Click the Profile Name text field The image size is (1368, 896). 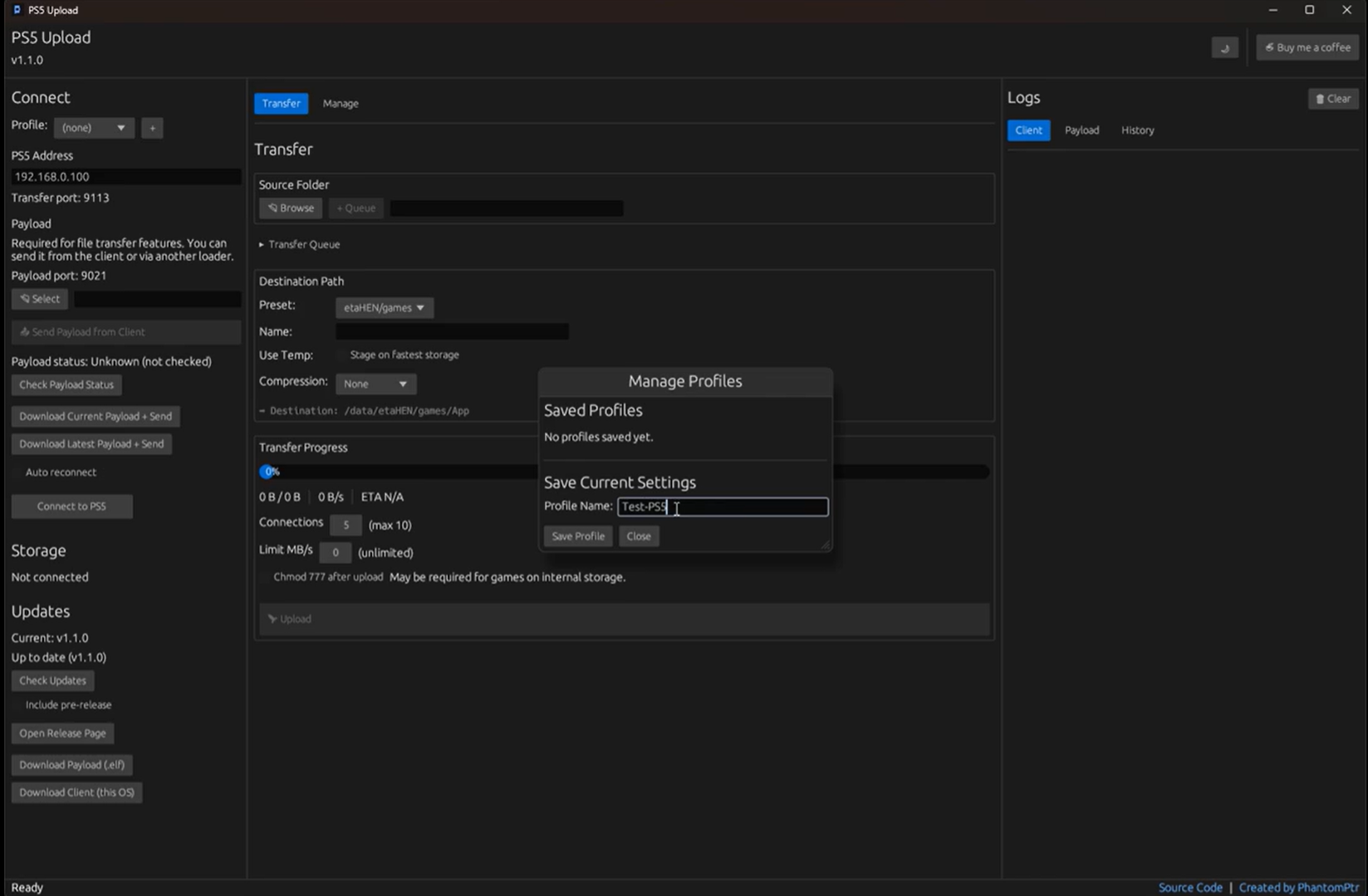[x=723, y=507]
